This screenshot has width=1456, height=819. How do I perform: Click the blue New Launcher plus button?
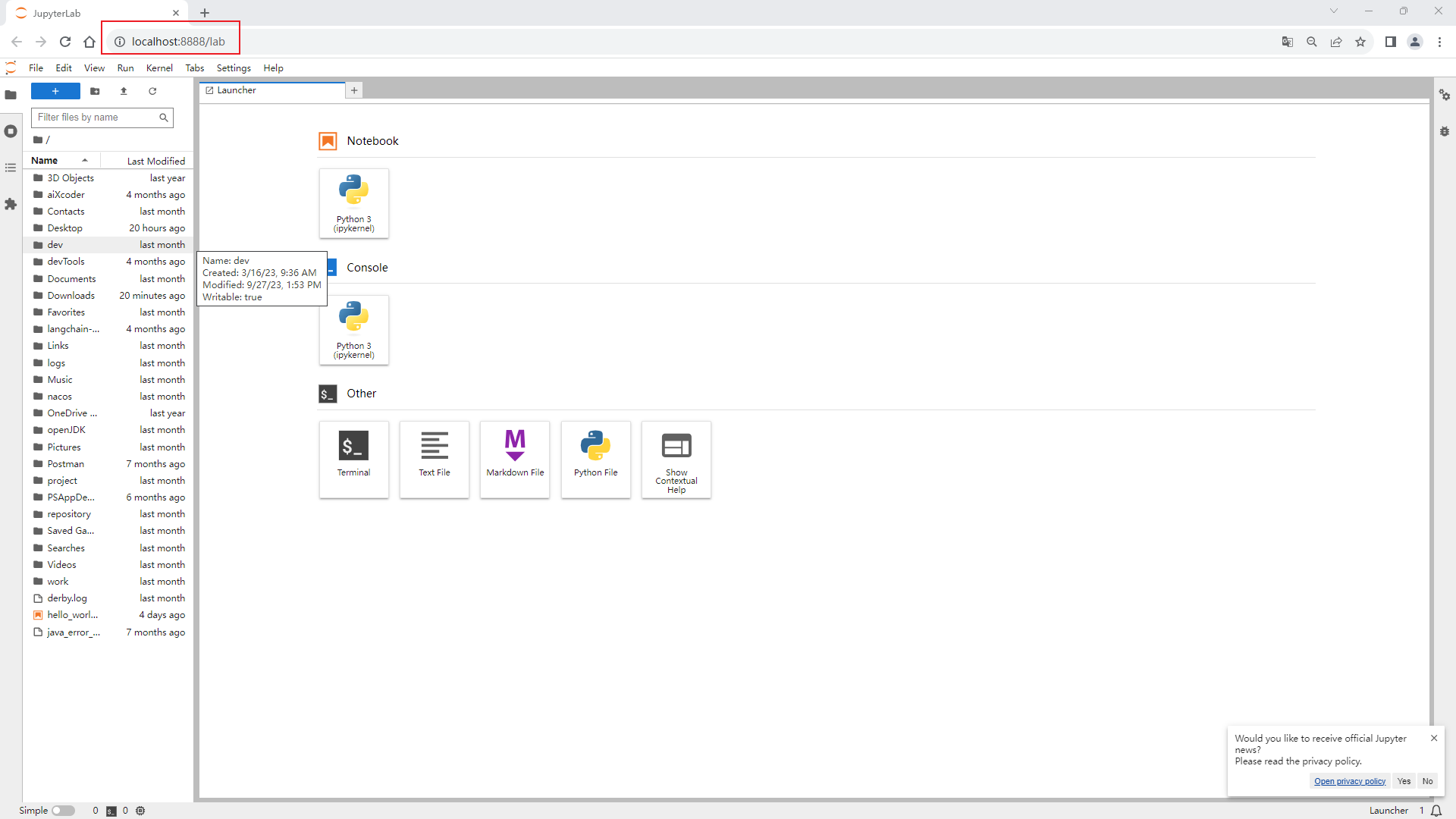55,91
